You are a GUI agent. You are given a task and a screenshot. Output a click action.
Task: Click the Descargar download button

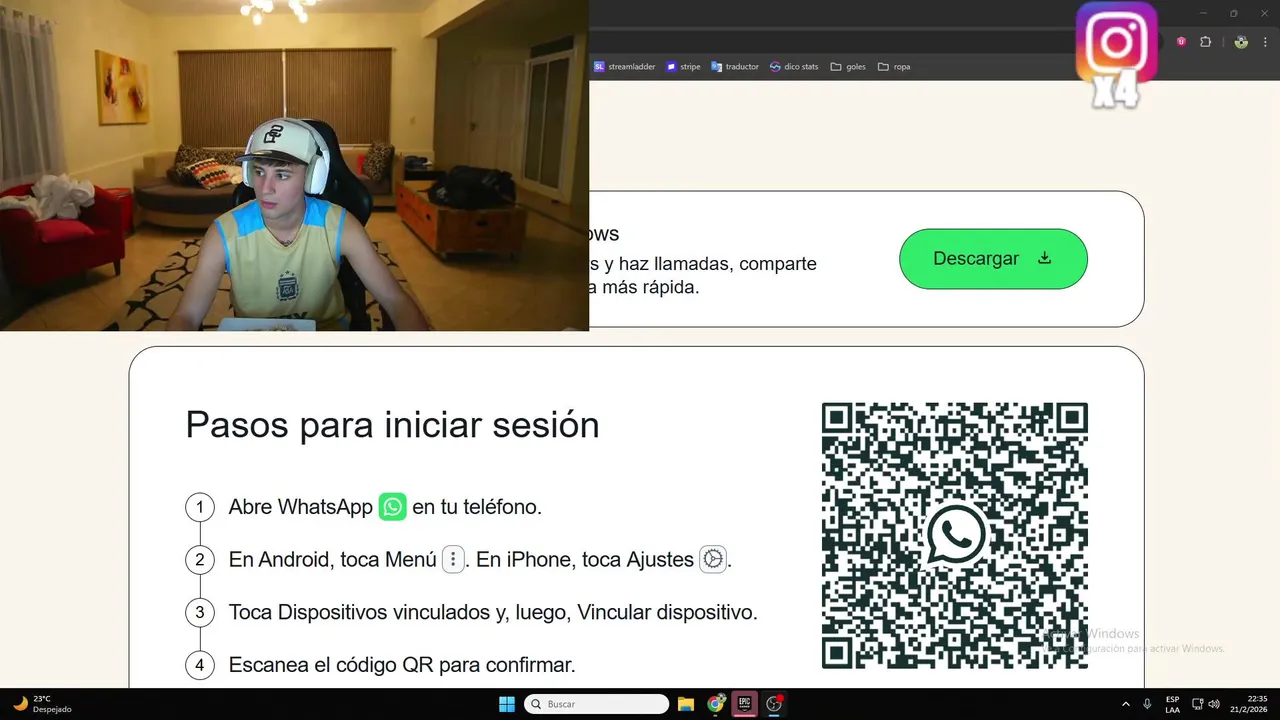tap(993, 259)
